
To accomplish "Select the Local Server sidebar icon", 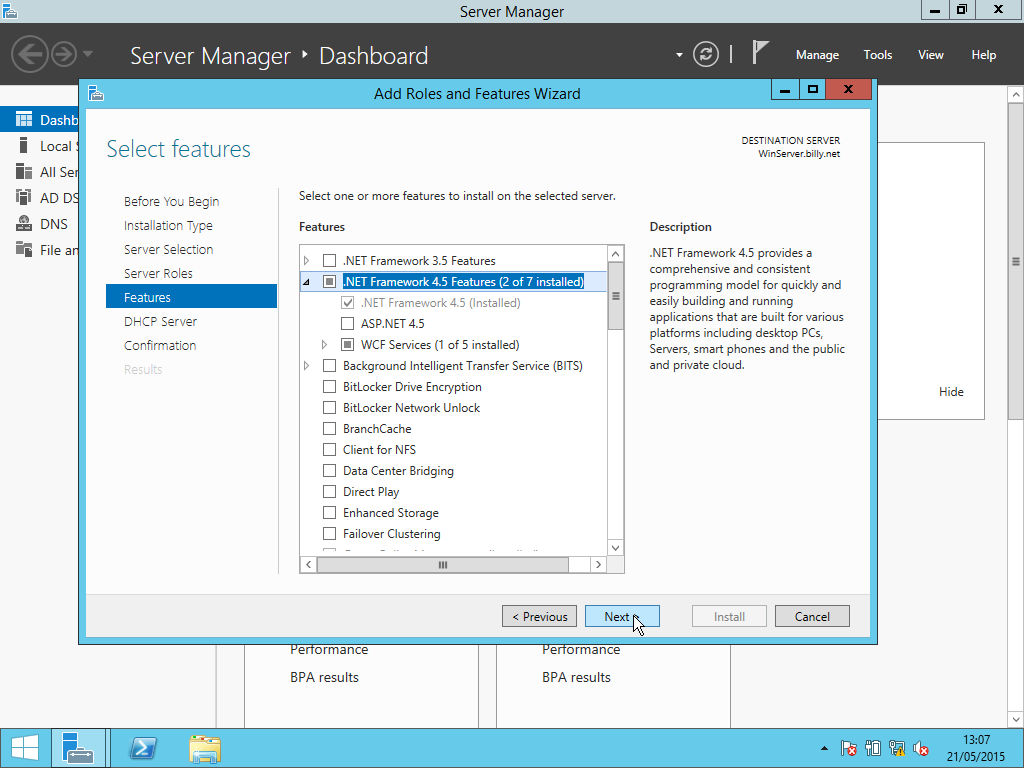I will point(24,146).
